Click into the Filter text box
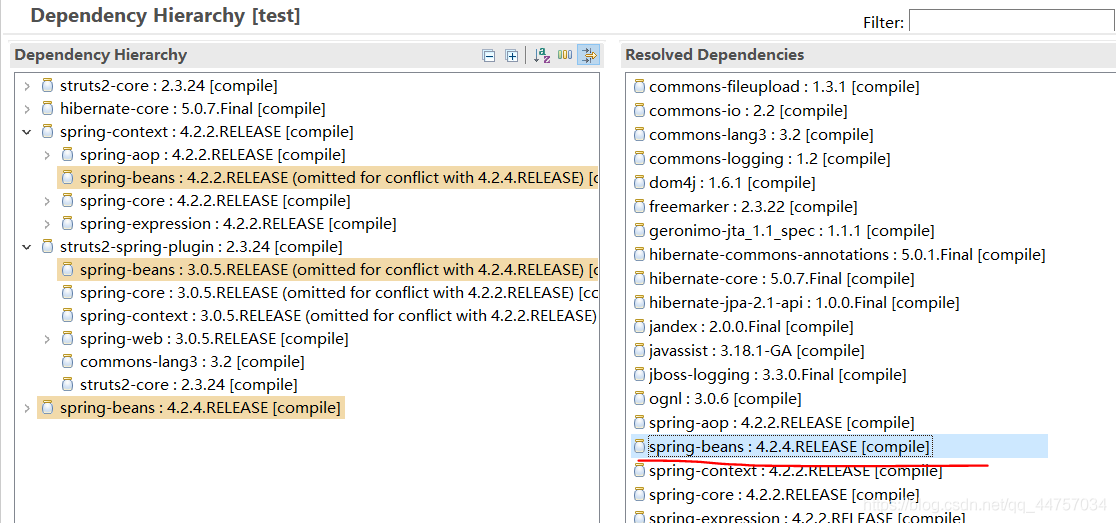The width and height of the screenshot is (1116, 523). tap(1012, 21)
